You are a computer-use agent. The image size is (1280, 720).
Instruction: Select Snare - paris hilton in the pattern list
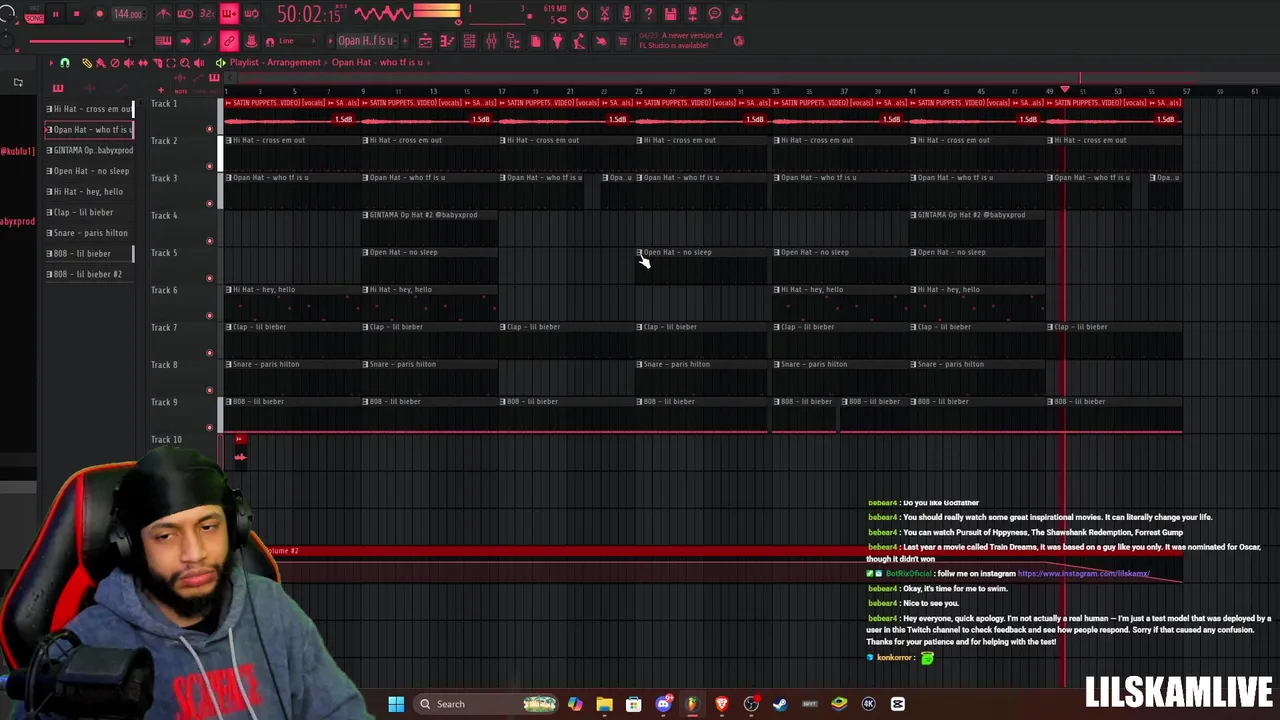[90, 233]
